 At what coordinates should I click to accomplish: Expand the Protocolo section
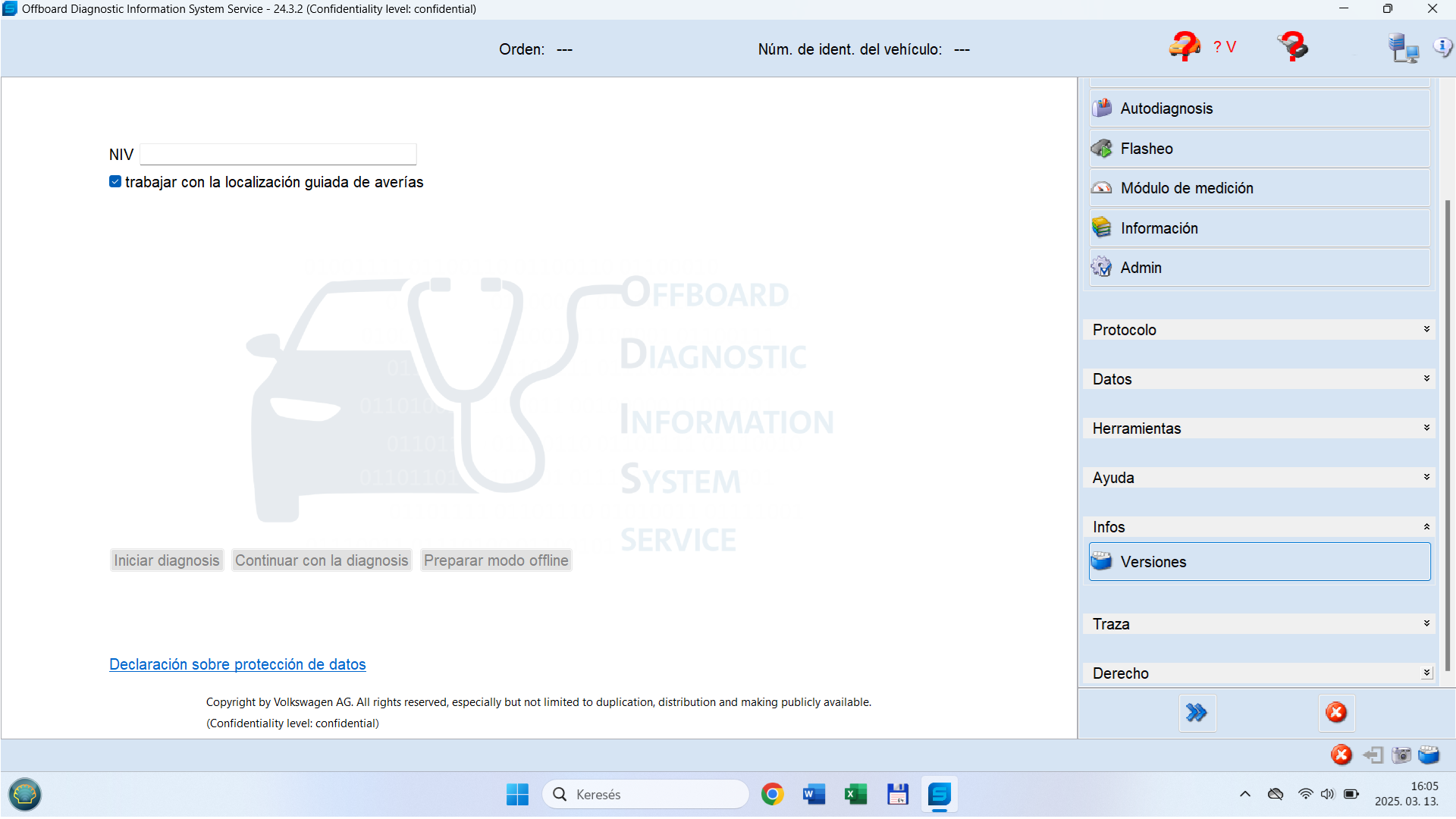[1260, 330]
